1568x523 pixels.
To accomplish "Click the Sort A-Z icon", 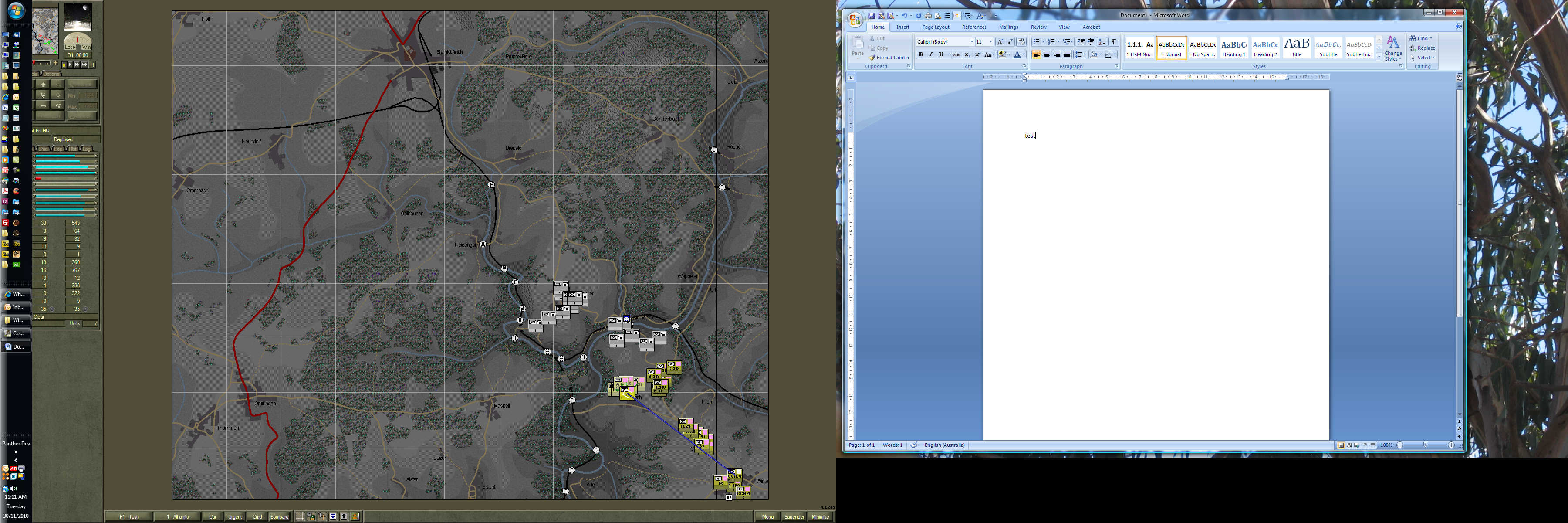I will coord(1102,42).
